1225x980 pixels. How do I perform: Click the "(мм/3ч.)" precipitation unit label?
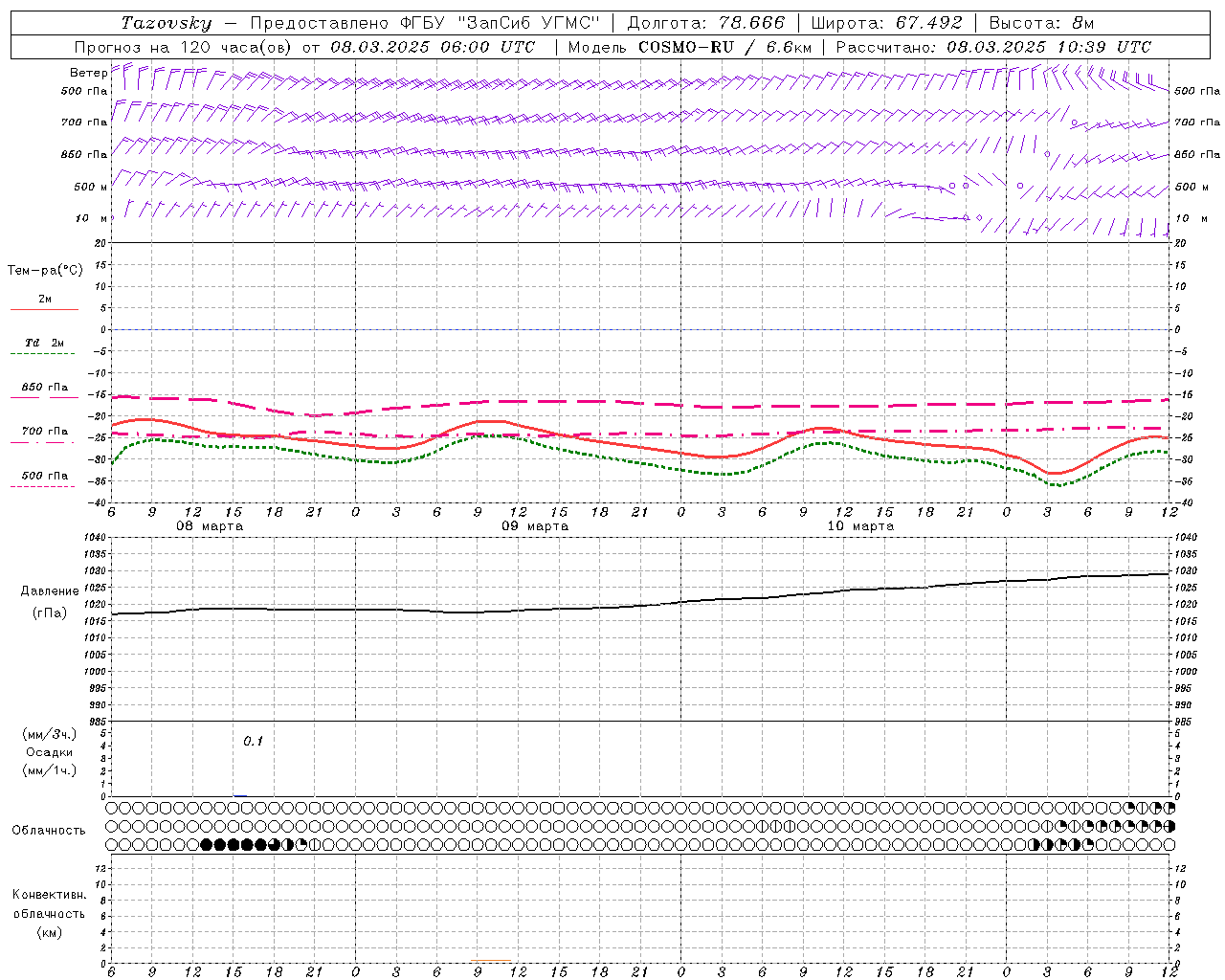tap(49, 734)
